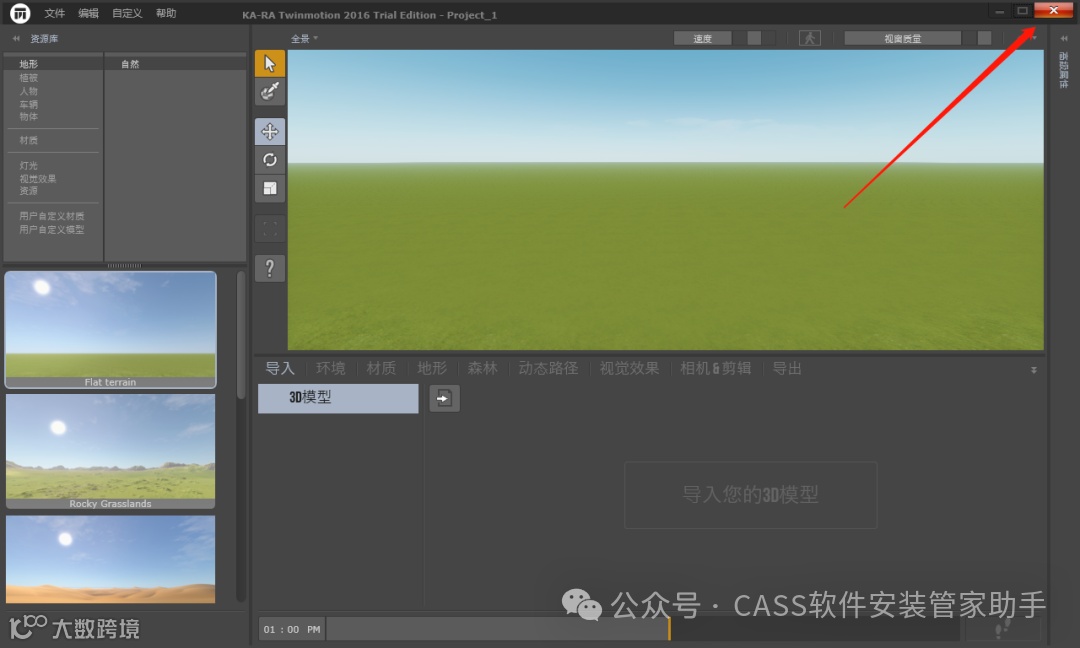
Task: Switch to the 导出 tab
Action: pyautogui.click(x=787, y=368)
